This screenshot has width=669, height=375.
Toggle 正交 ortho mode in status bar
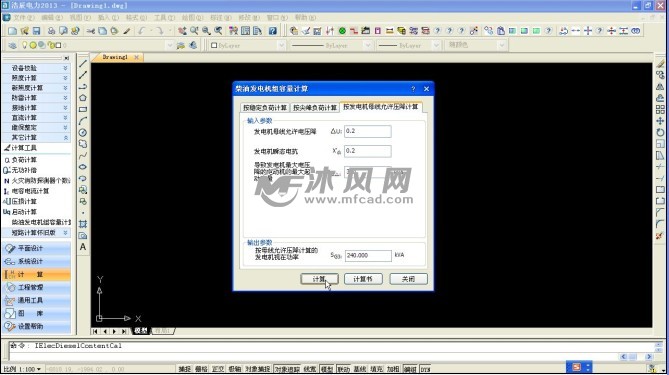pyautogui.click(x=218, y=369)
